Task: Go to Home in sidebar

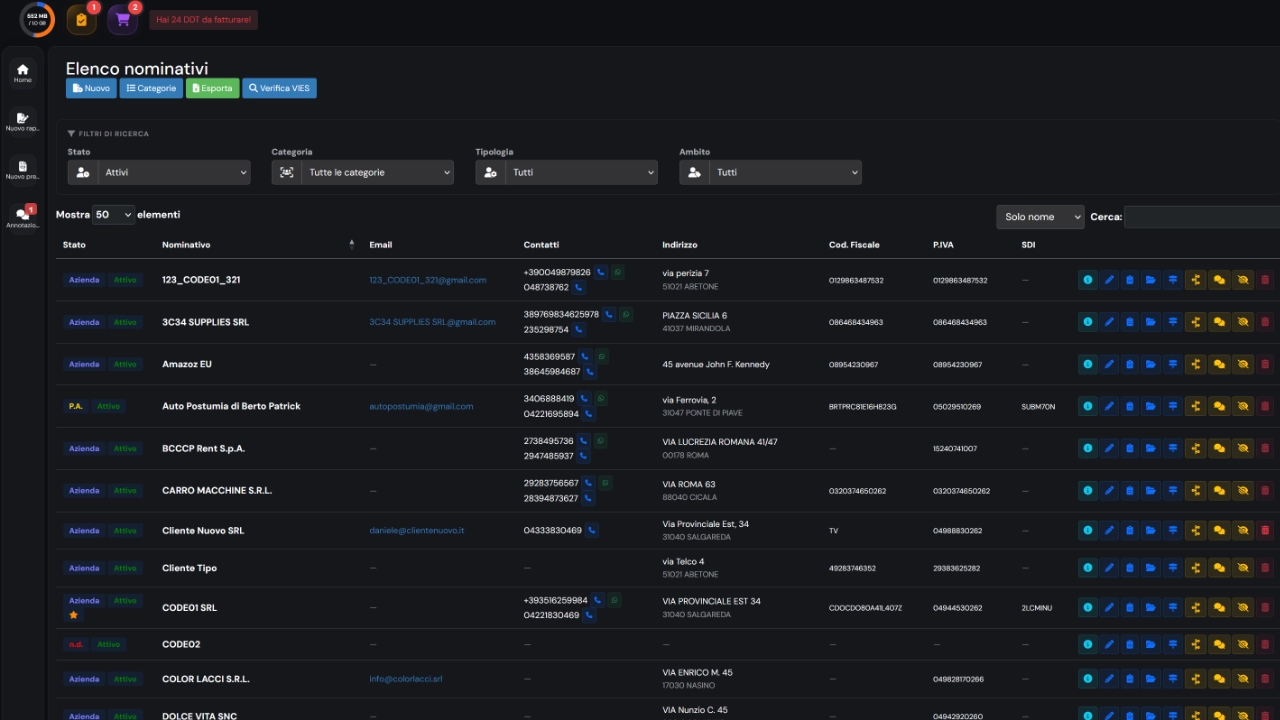Action: 23,73
